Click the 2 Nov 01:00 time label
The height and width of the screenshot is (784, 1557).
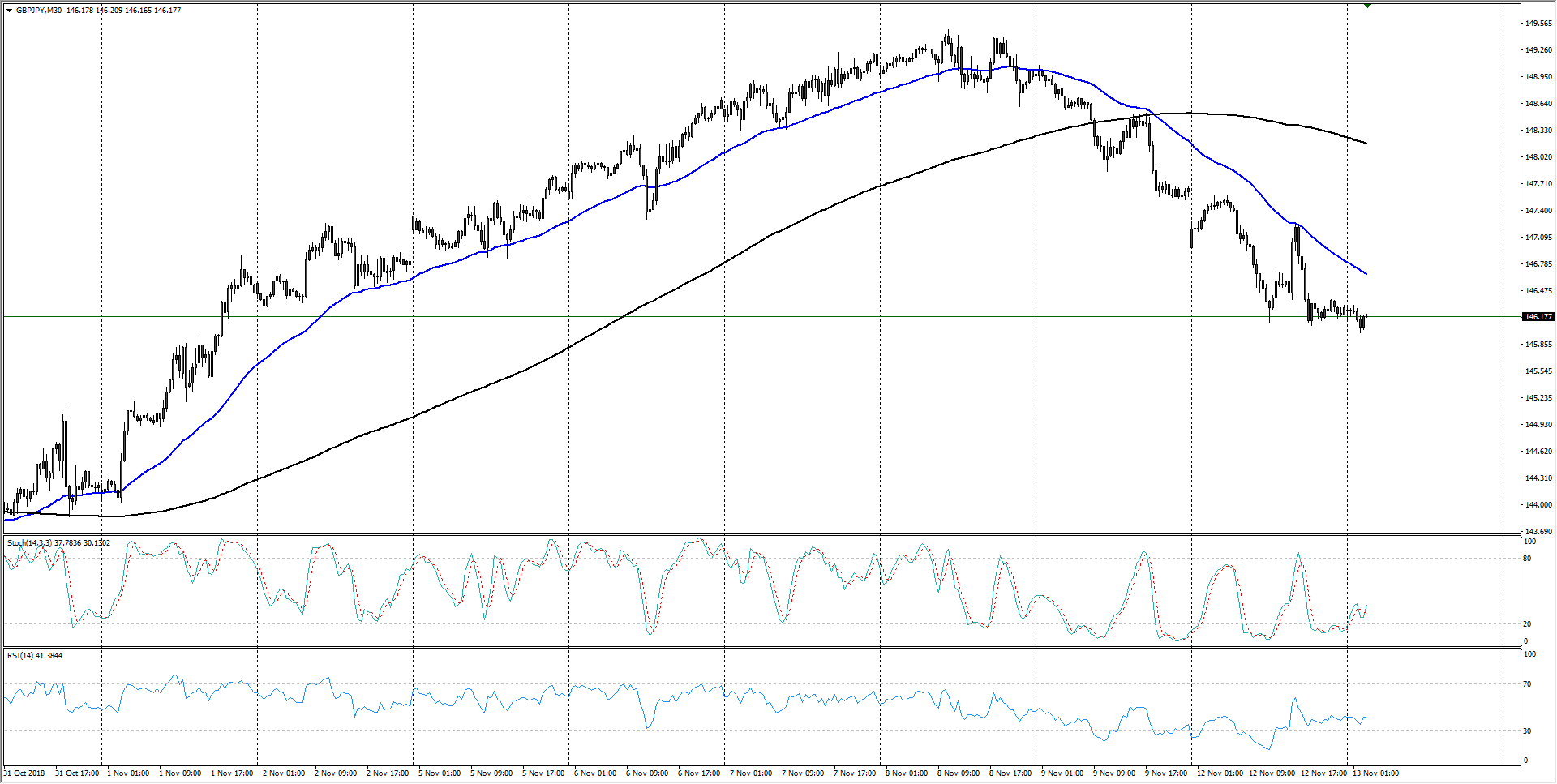(x=284, y=773)
